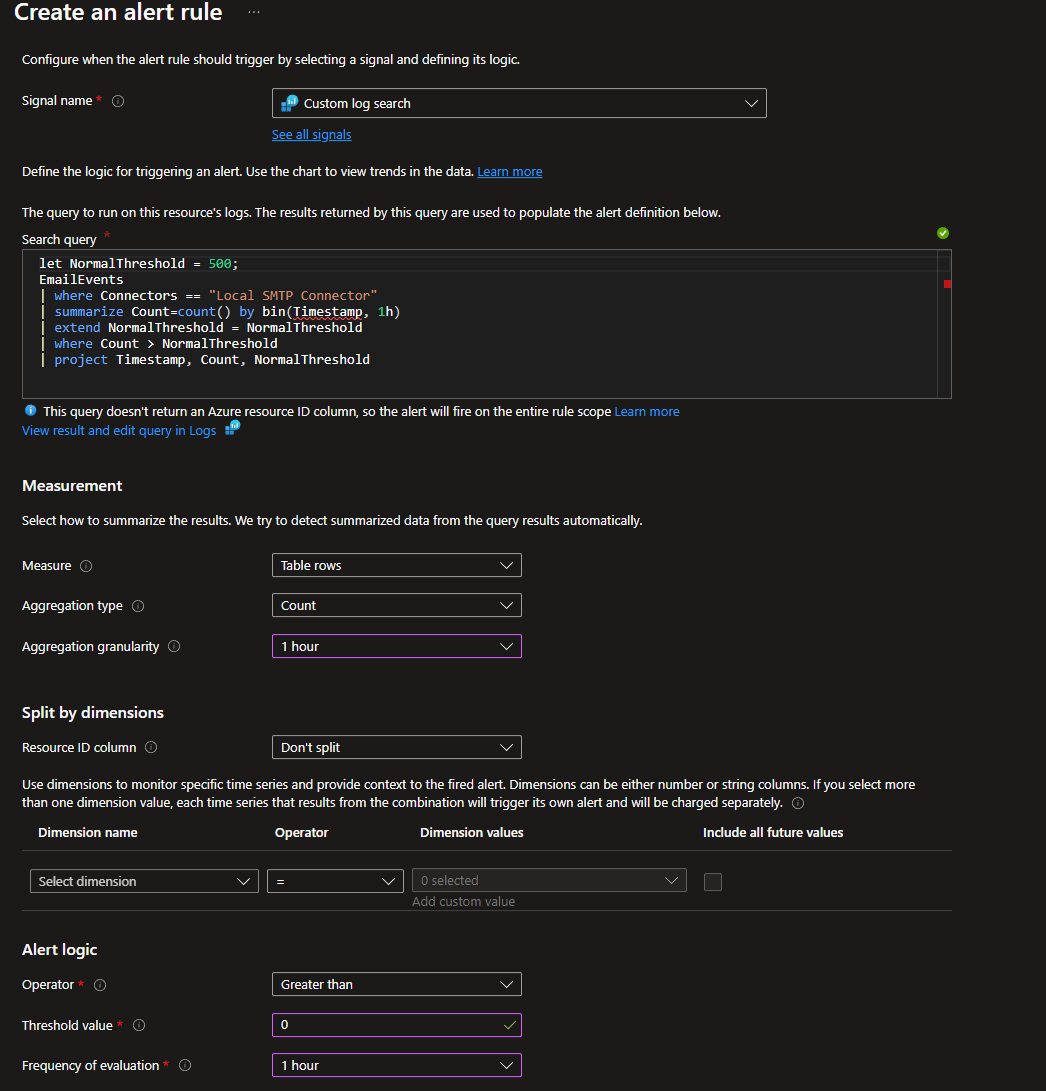This screenshot has height=1091, width=1046.
Task: Click the info icon beside Threshold value
Action: tap(138, 1025)
